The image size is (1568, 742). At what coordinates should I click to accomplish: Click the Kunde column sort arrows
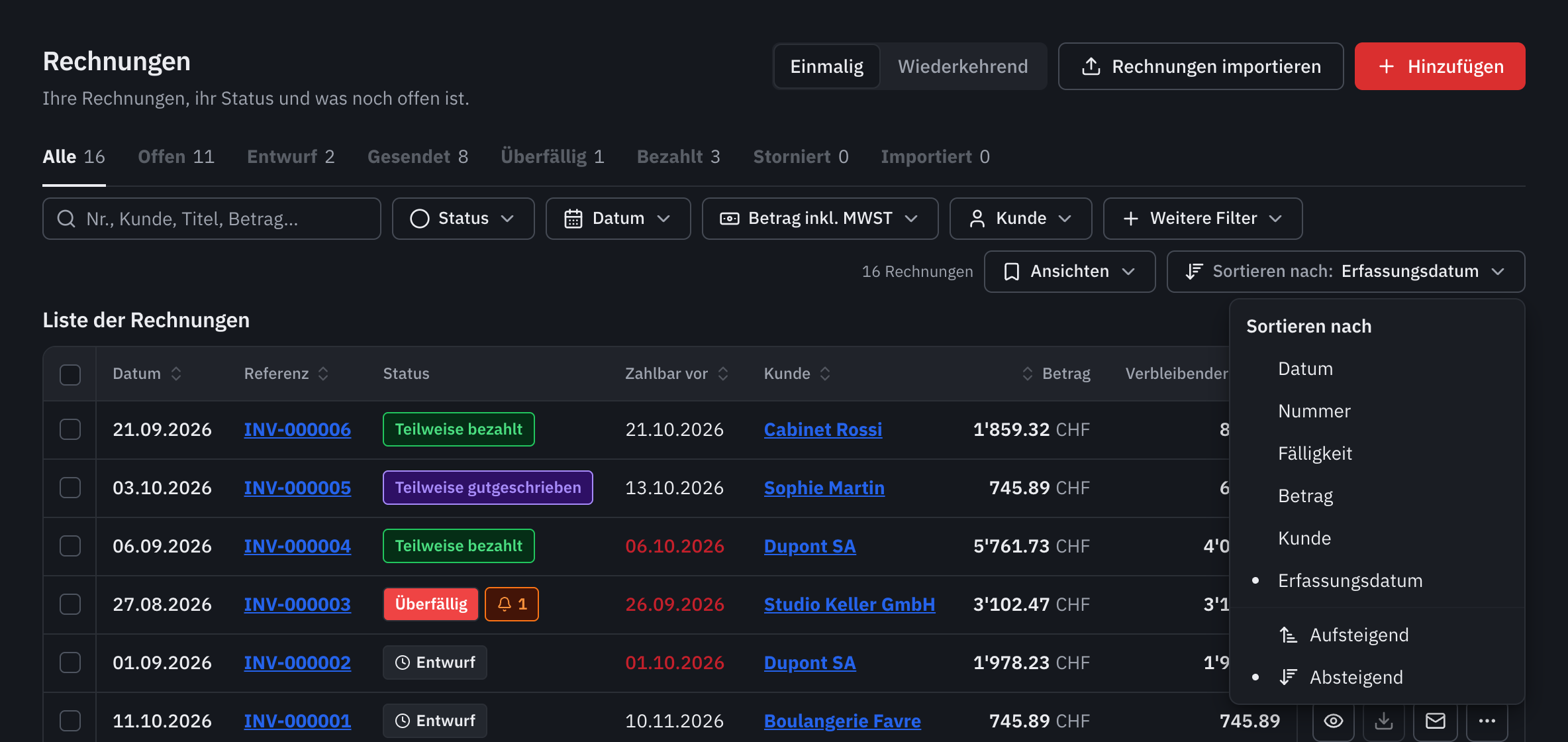pyautogui.click(x=825, y=374)
